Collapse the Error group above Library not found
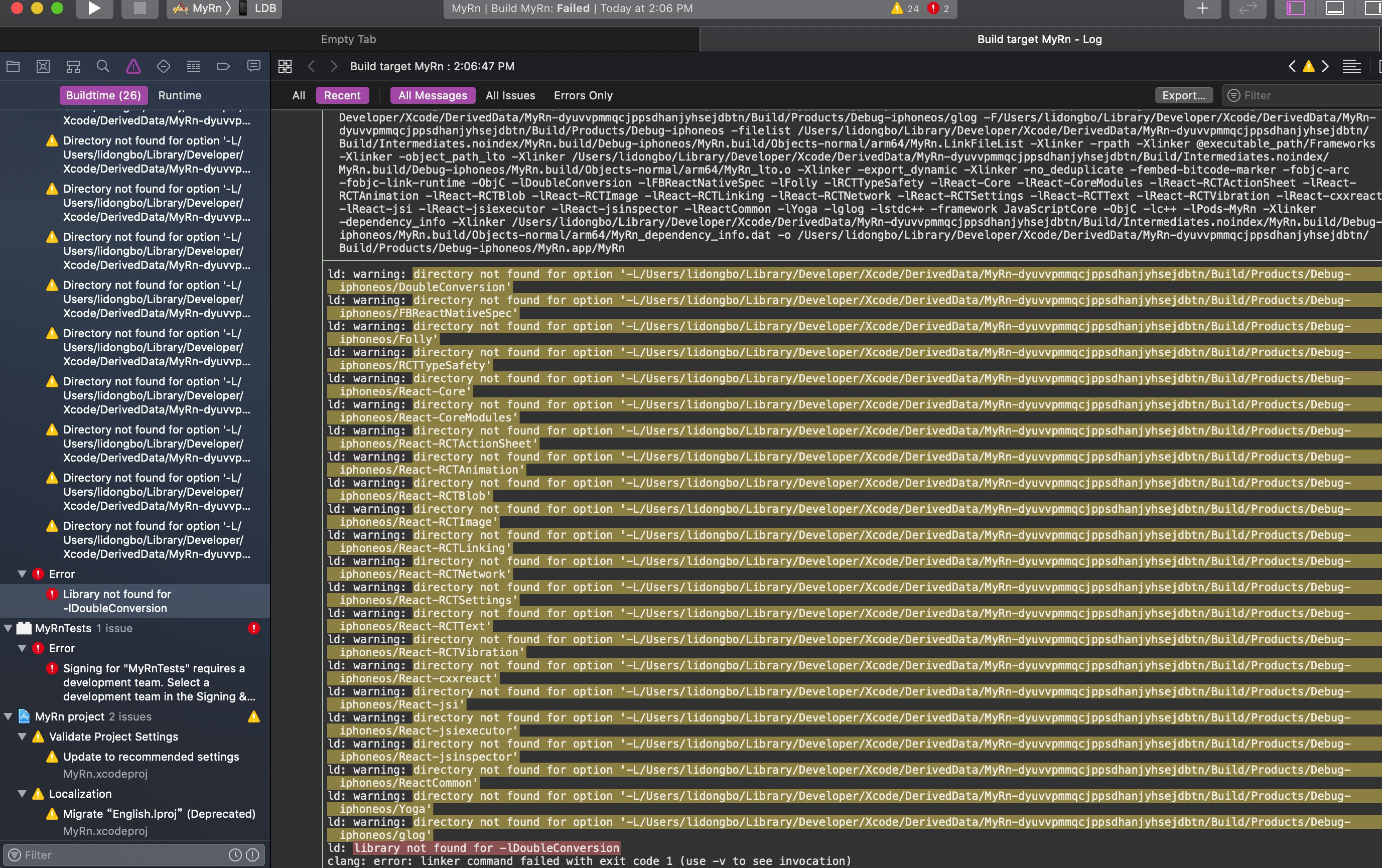 (22, 574)
